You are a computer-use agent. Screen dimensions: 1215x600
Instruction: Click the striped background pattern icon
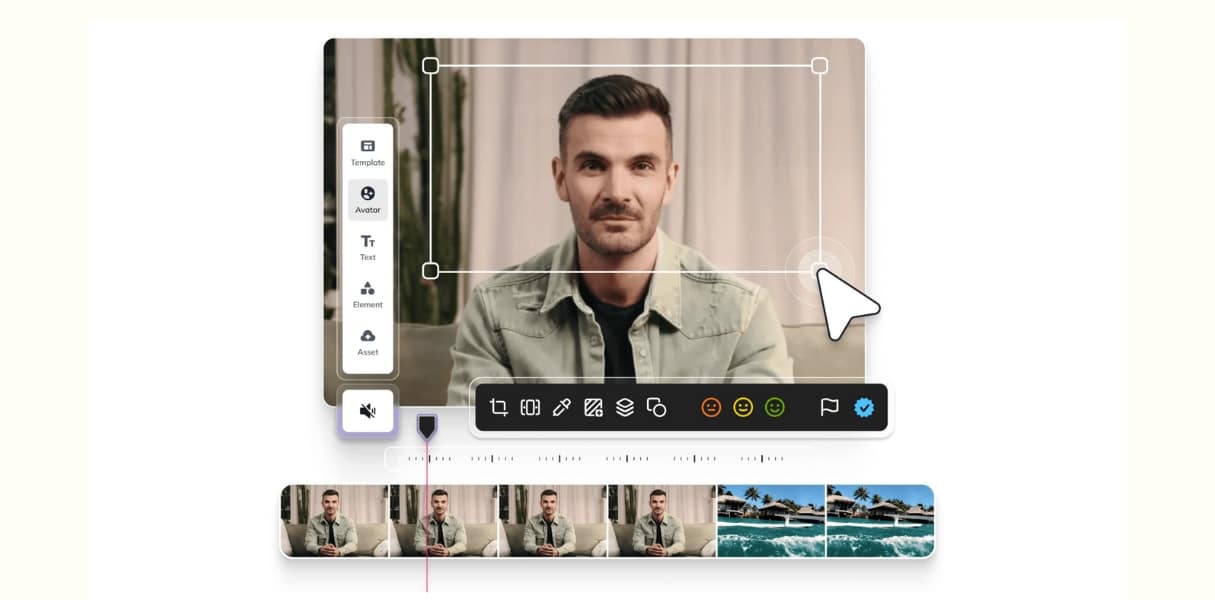pos(593,407)
